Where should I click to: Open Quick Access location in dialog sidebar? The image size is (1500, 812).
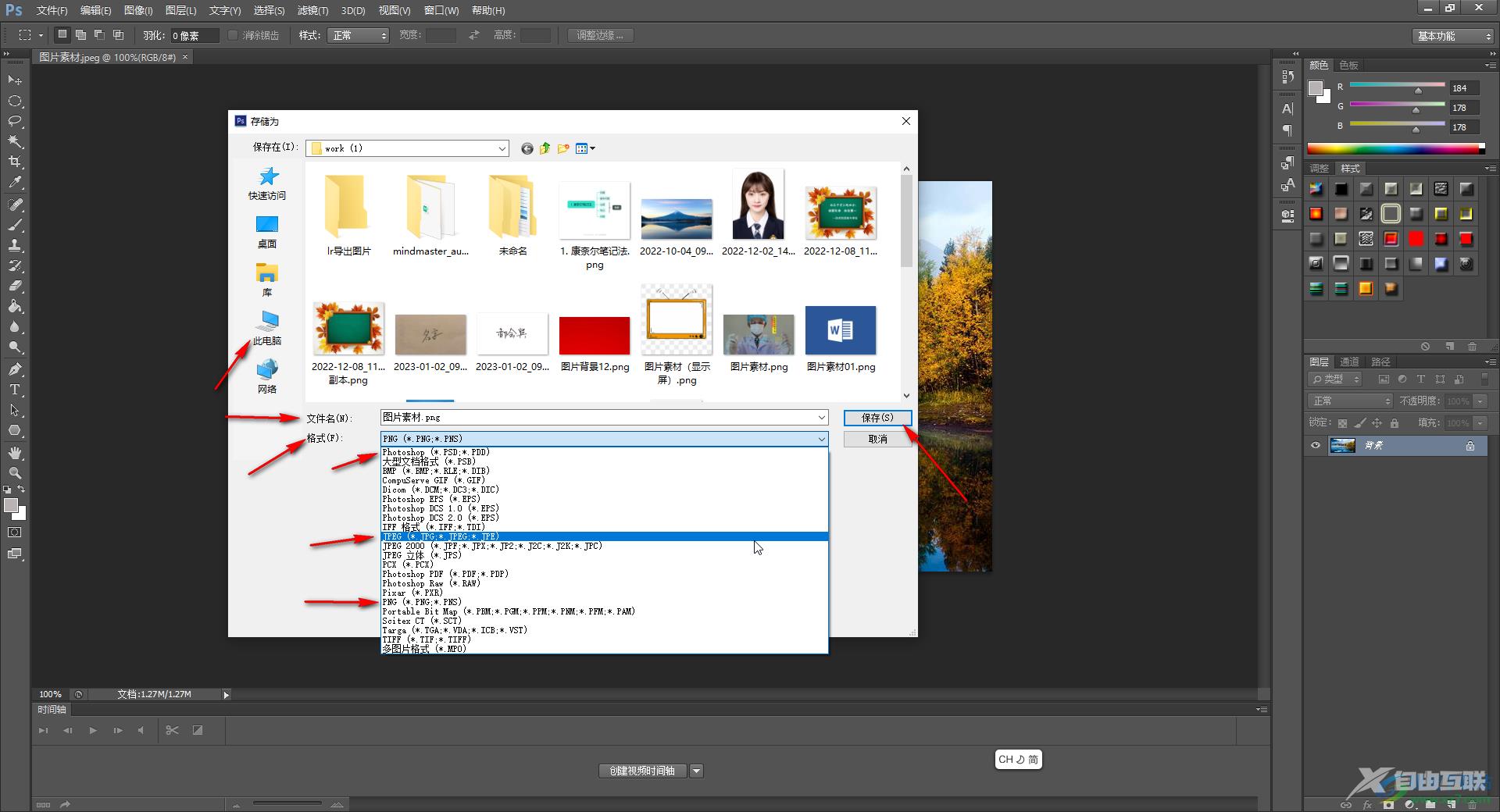pos(267,183)
